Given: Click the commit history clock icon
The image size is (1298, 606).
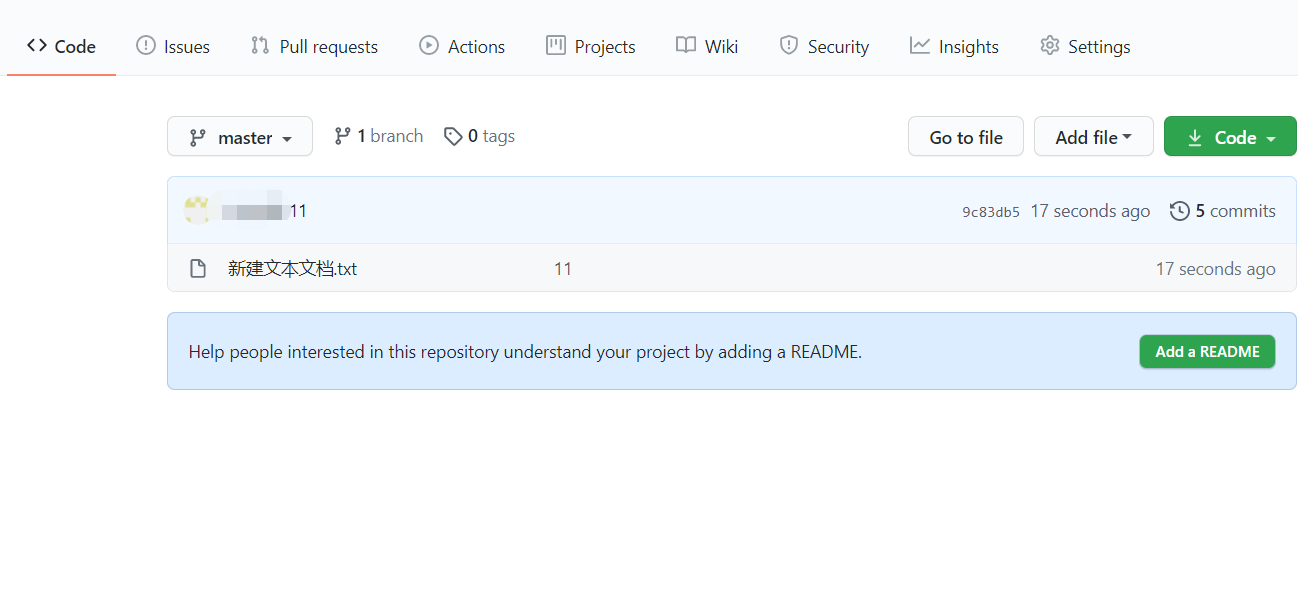Looking at the screenshot, I should (x=1180, y=211).
